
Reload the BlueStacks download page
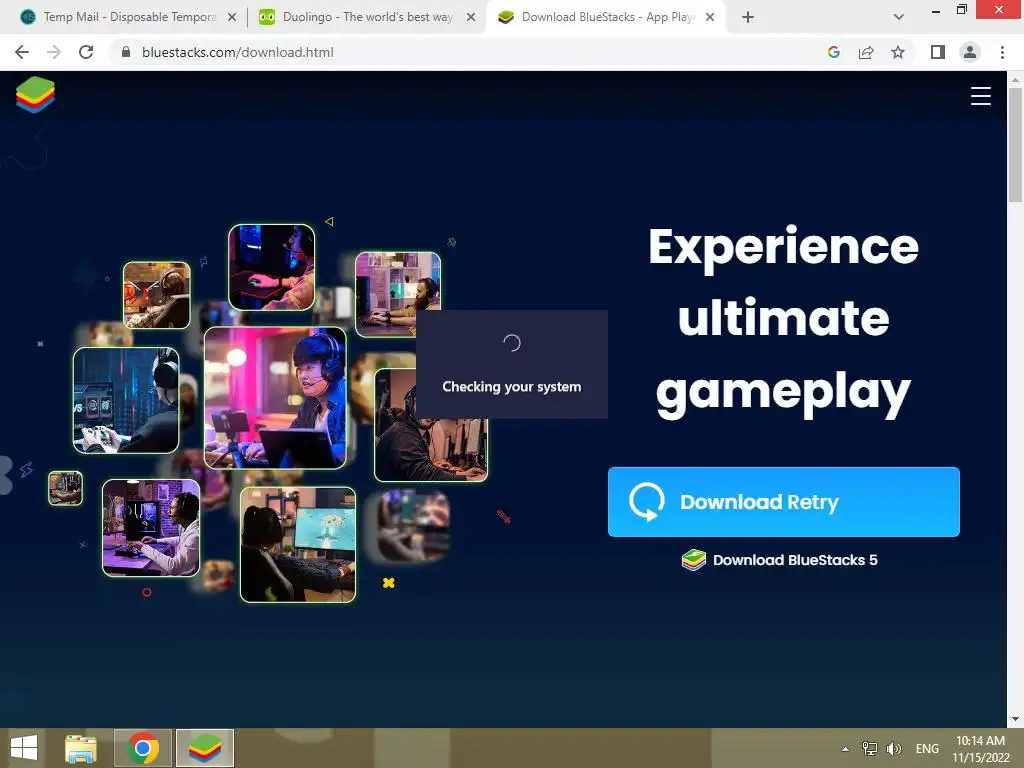[86, 52]
